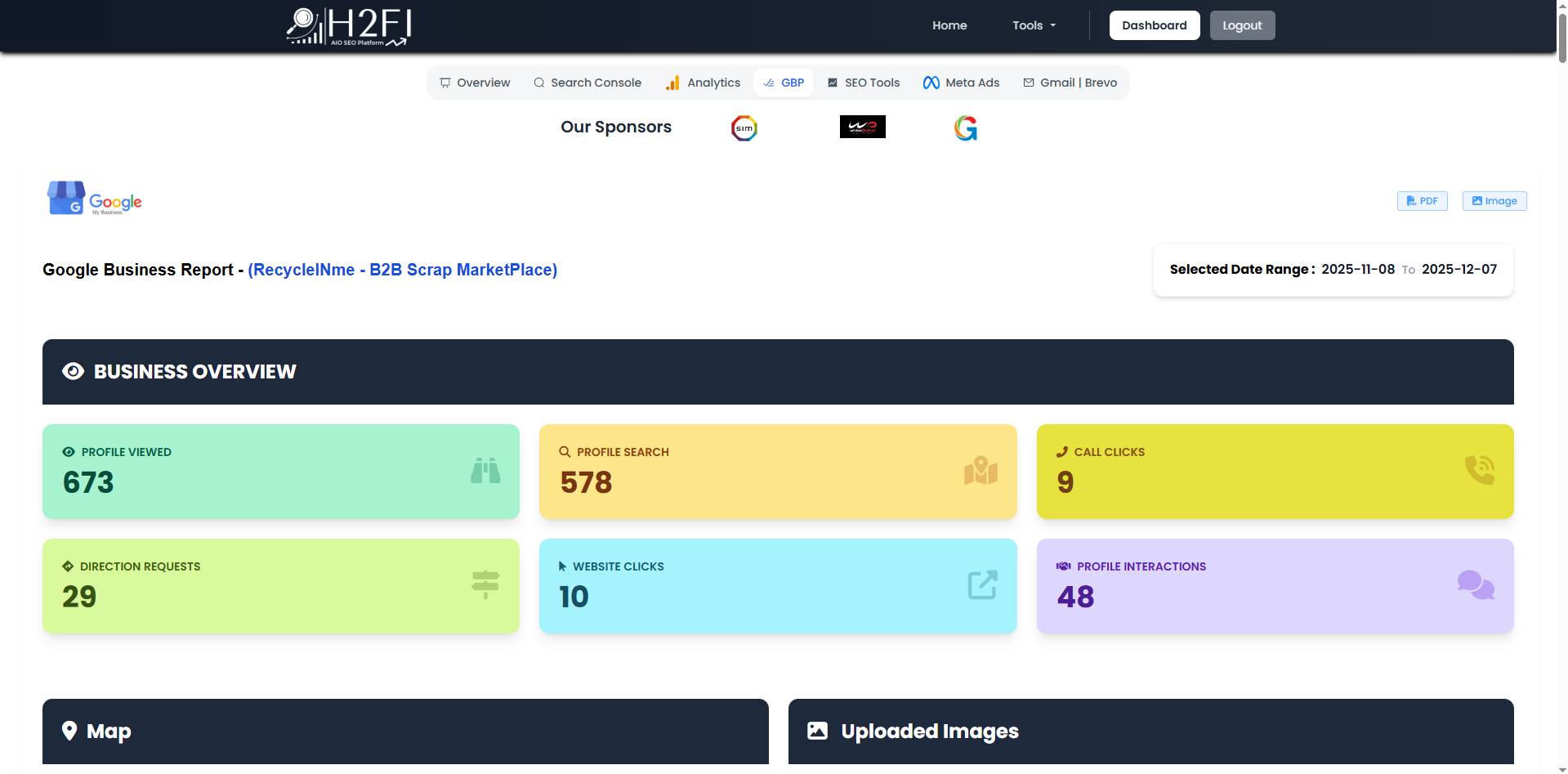This screenshot has height=774, width=1568.
Task: Click the eye icon beside Business Overview
Action: coord(73,371)
